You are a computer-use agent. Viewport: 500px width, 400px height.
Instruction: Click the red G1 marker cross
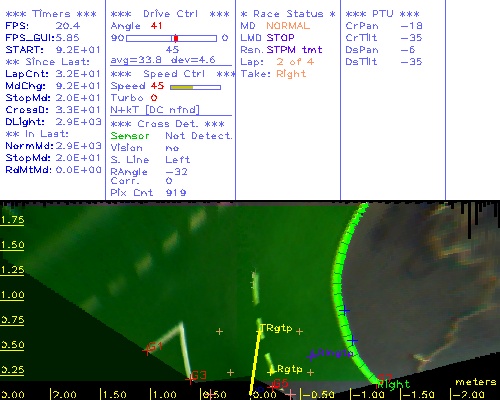pyautogui.click(x=147, y=351)
